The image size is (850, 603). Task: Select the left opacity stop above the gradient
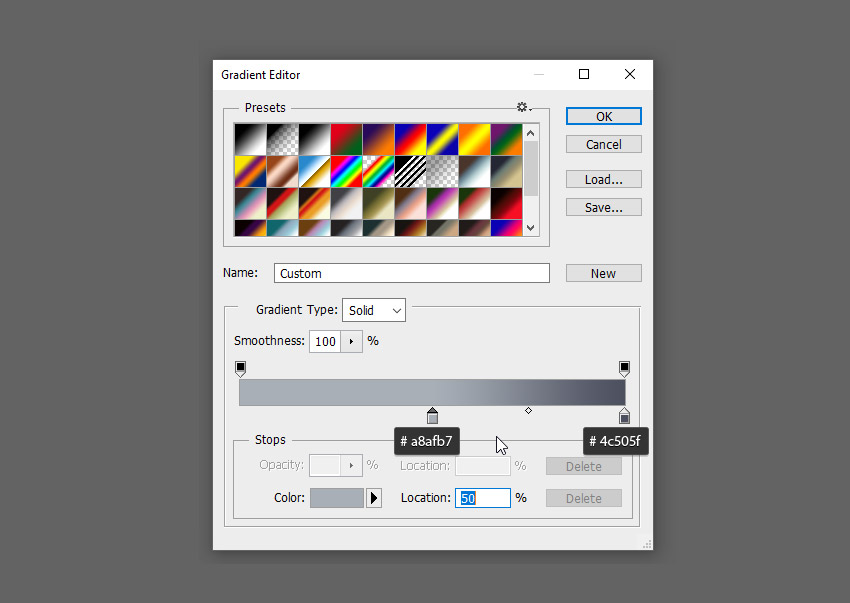click(x=241, y=369)
